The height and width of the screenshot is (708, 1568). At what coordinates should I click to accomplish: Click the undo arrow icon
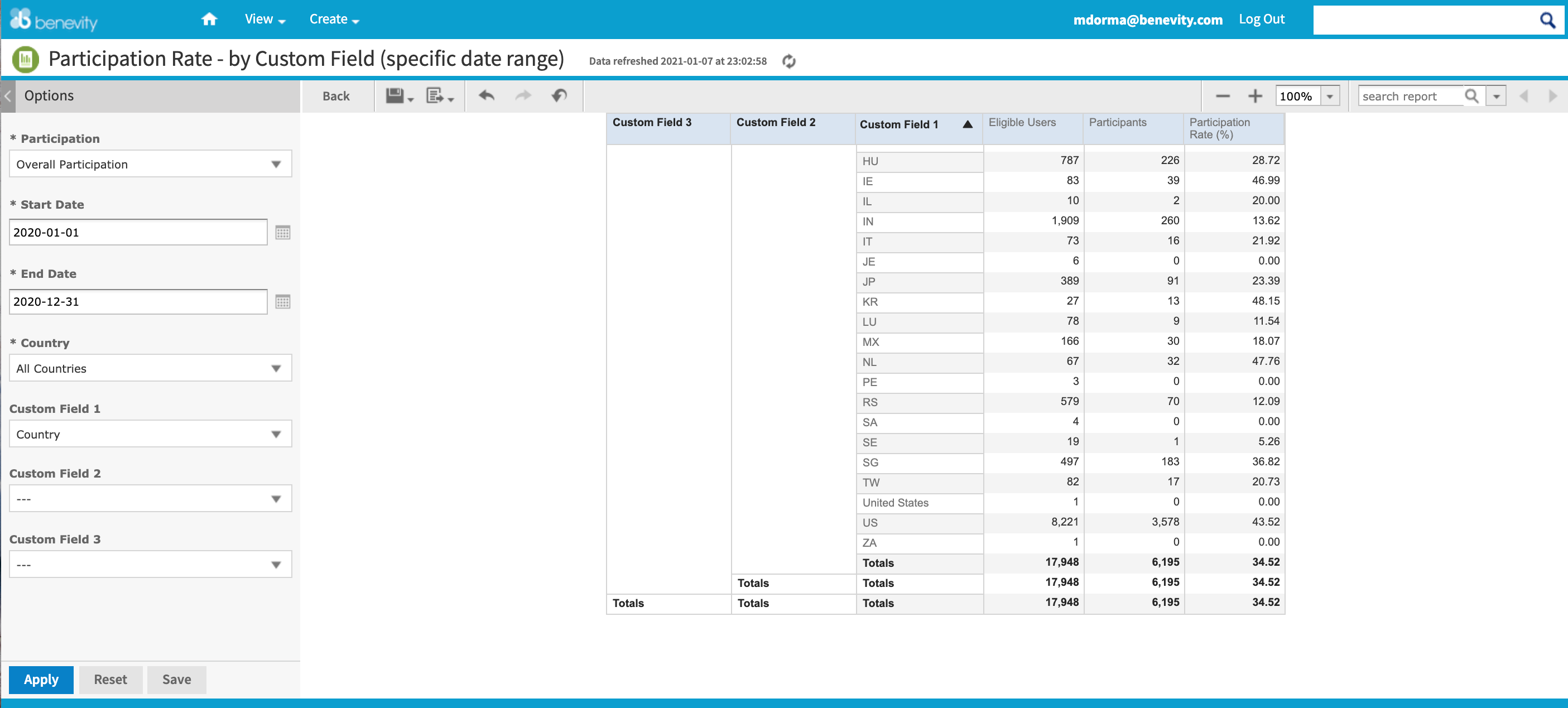click(487, 95)
